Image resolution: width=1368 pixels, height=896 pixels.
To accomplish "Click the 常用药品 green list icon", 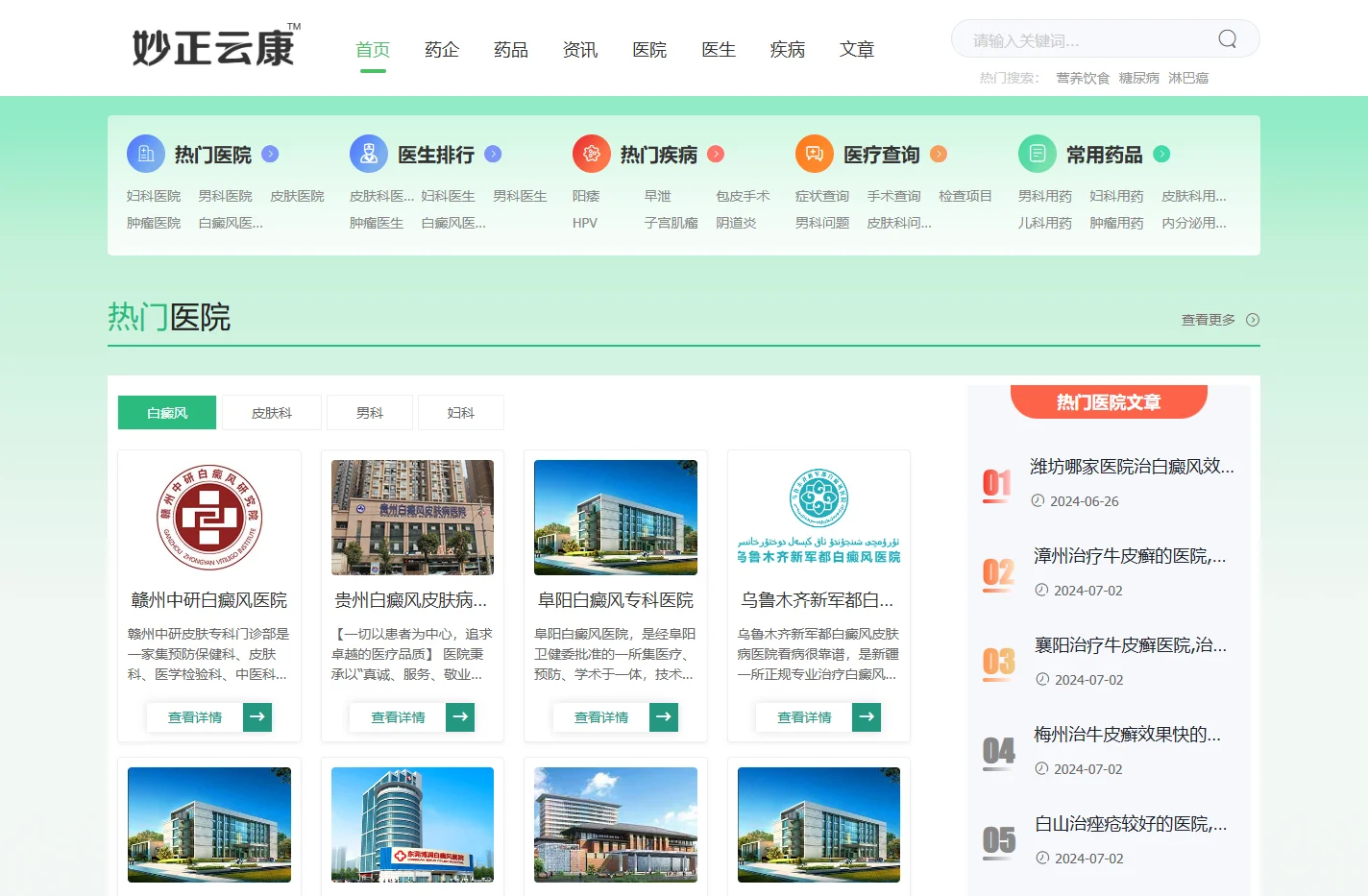I will click(1038, 154).
